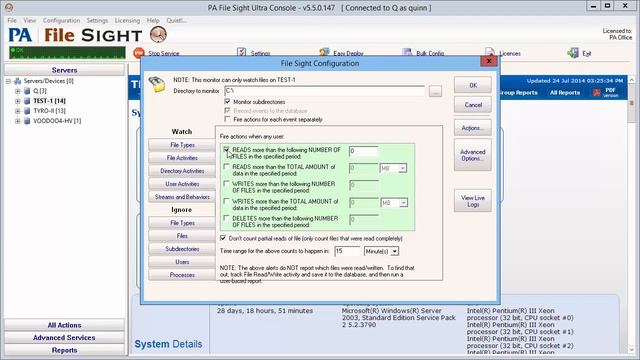
Task: Open Advanced Options button
Action: coord(473,155)
